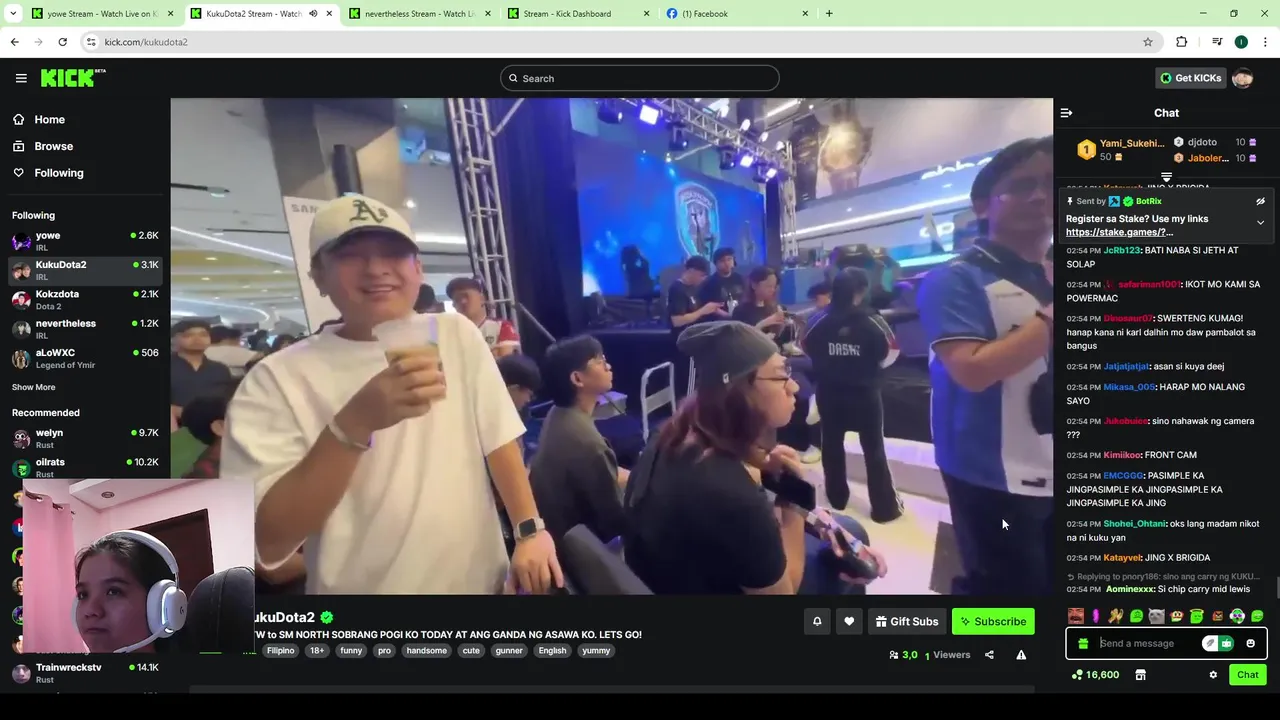Viewport: 1280px width, 720px height.
Task: Open nevertheless channel in Following list
Action: pyautogui.click(x=85, y=329)
